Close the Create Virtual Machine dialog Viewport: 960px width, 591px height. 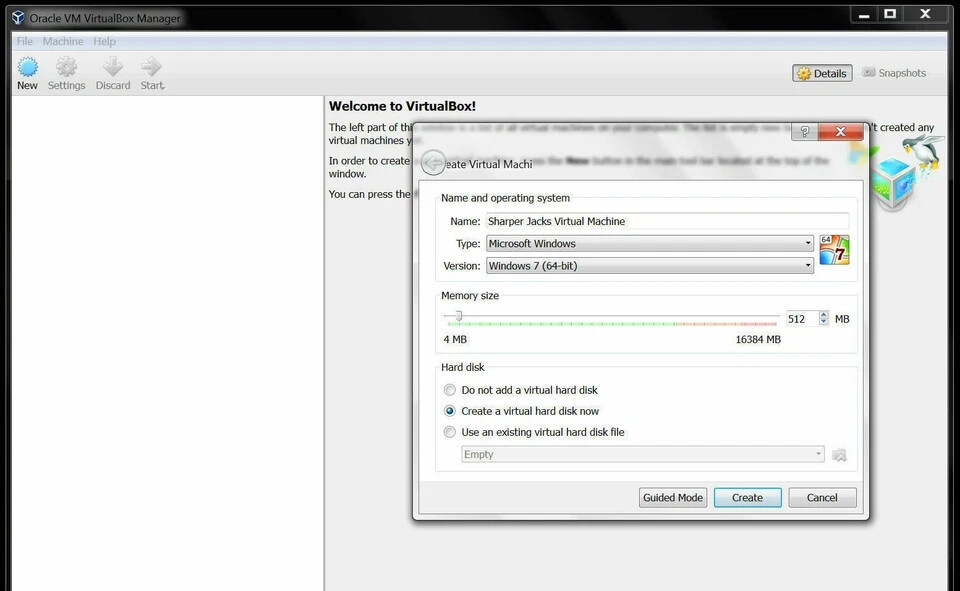pyautogui.click(x=841, y=131)
